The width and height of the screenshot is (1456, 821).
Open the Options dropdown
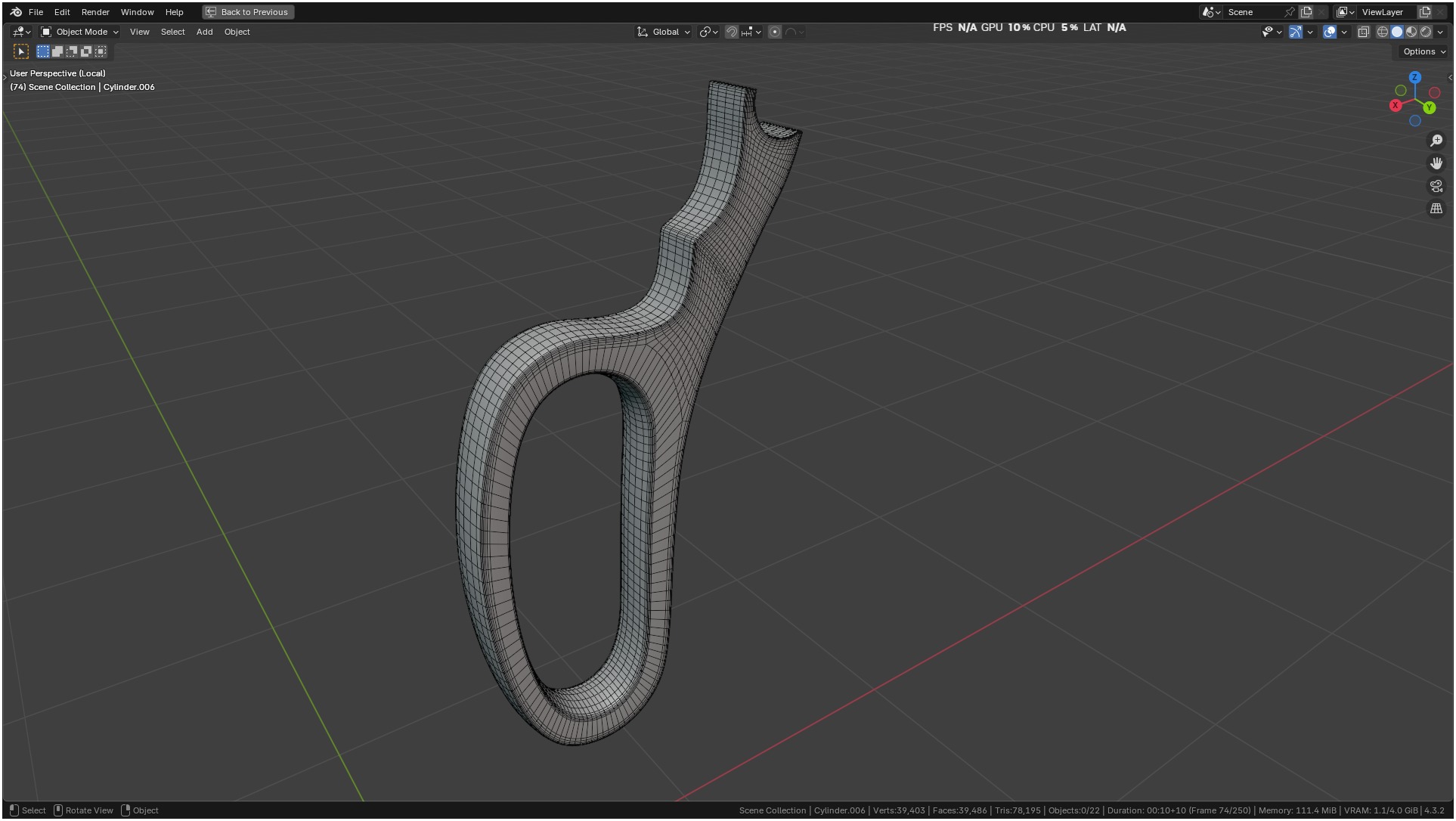[x=1423, y=51]
